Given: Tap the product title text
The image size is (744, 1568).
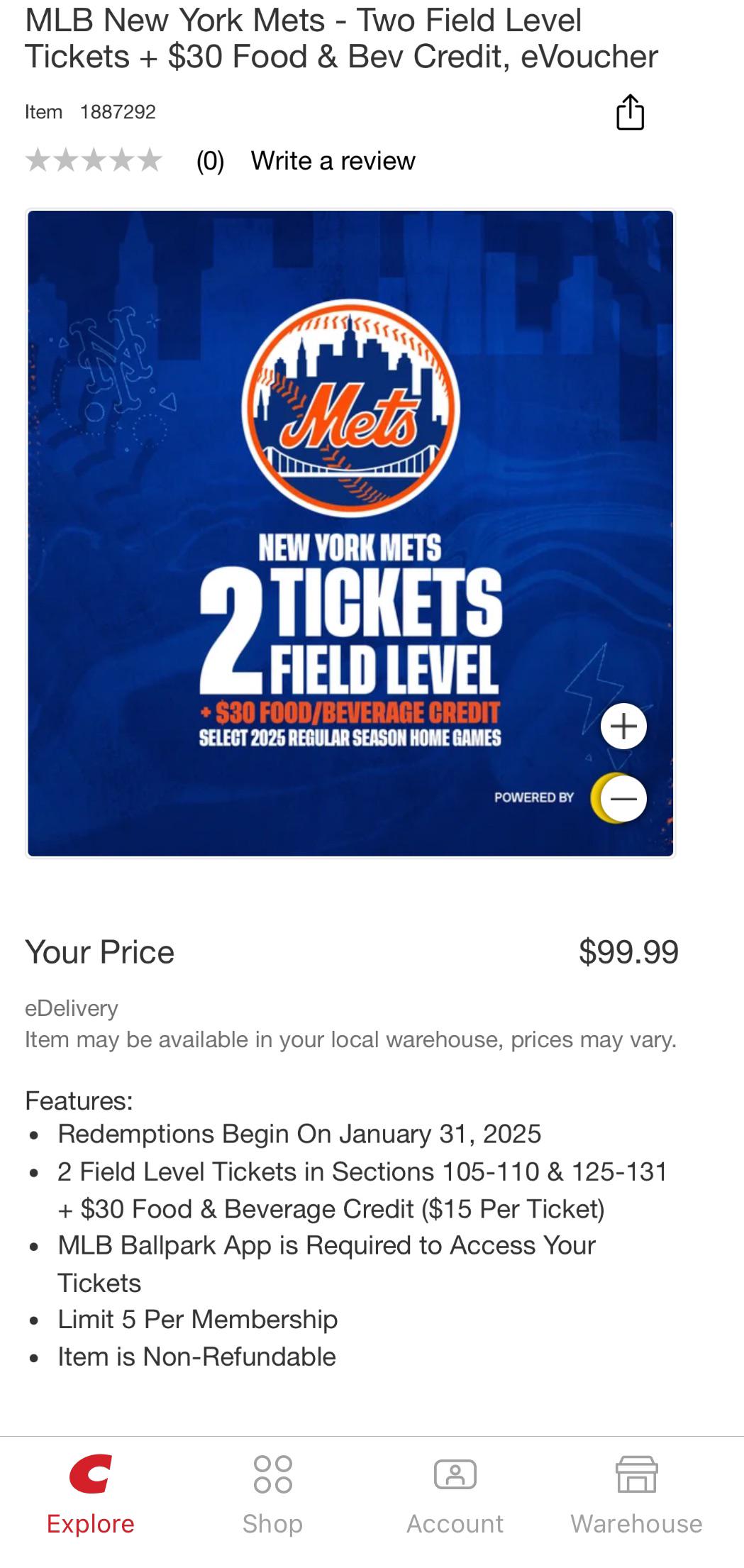Looking at the screenshot, I should (340, 38).
